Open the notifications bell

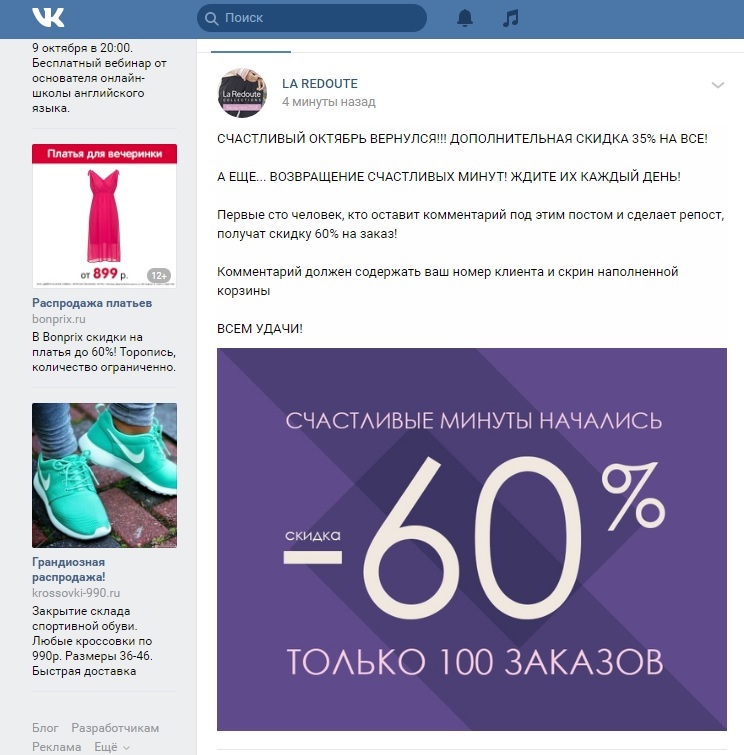tap(465, 18)
